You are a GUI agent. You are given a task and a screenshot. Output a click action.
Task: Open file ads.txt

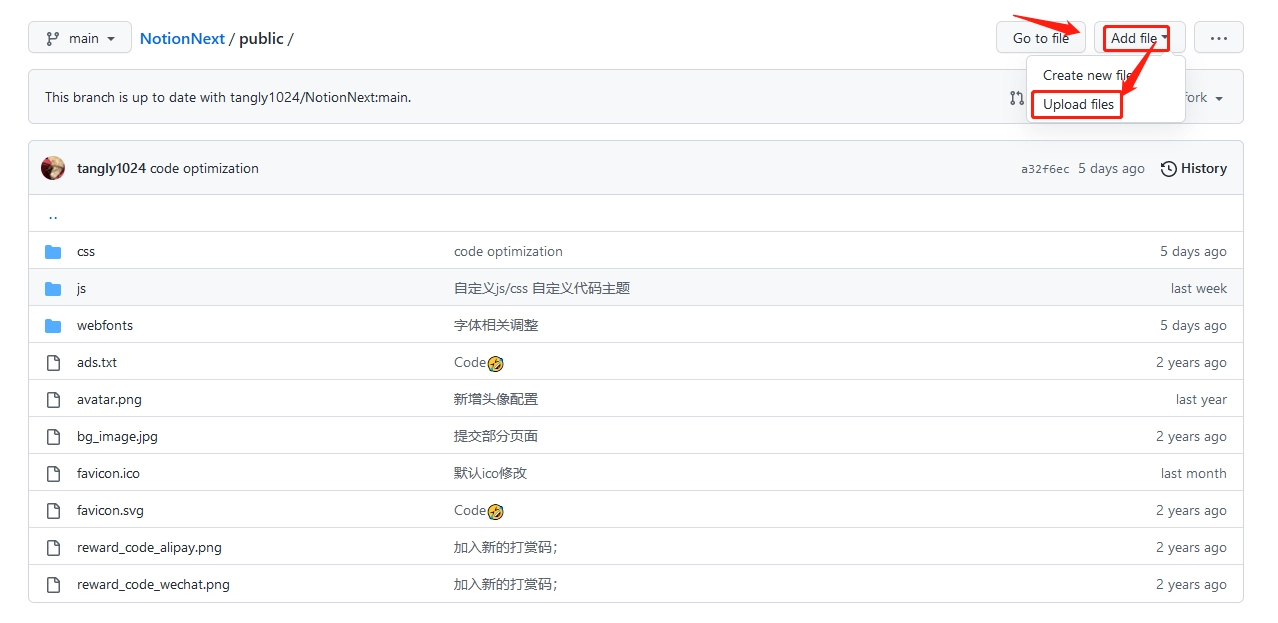click(97, 362)
